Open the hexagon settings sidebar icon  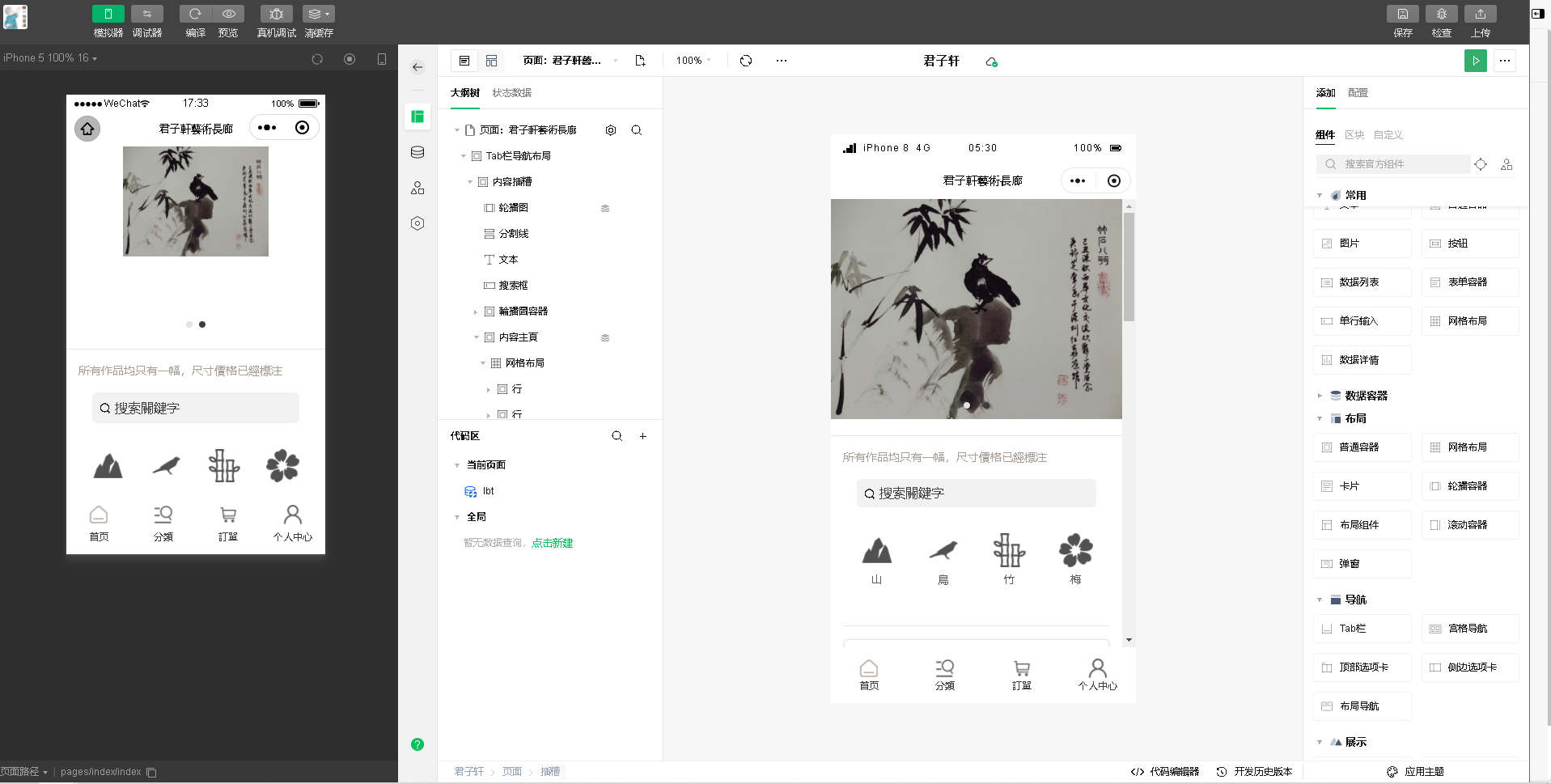[x=417, y=223]
